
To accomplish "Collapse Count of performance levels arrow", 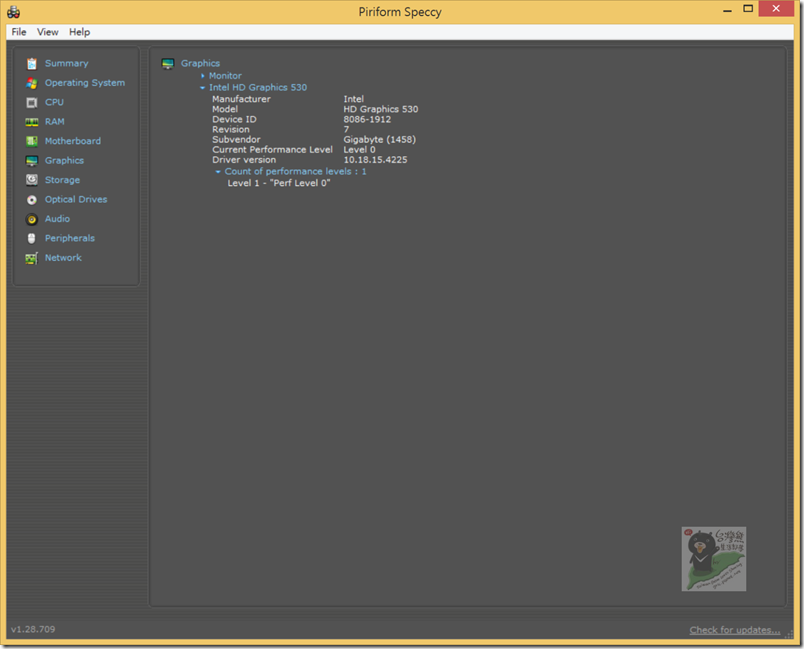I will click(x=218, y=172).
